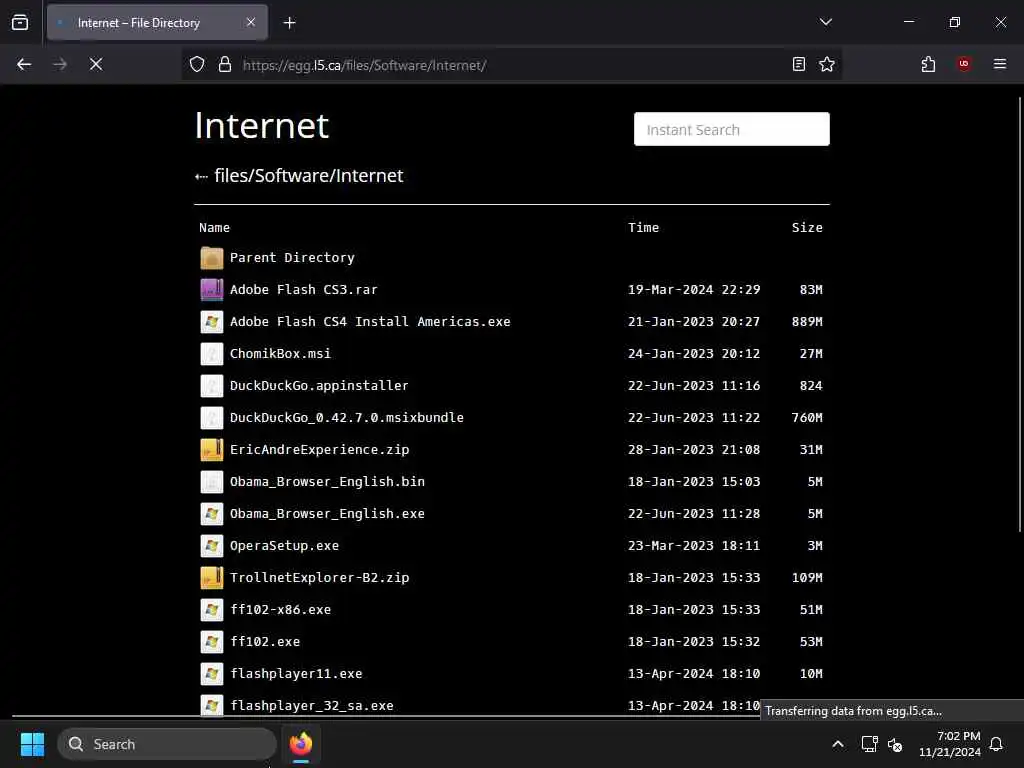Download Obama_Browser_English.exe

pyautogui.click(x=327, y=513)
